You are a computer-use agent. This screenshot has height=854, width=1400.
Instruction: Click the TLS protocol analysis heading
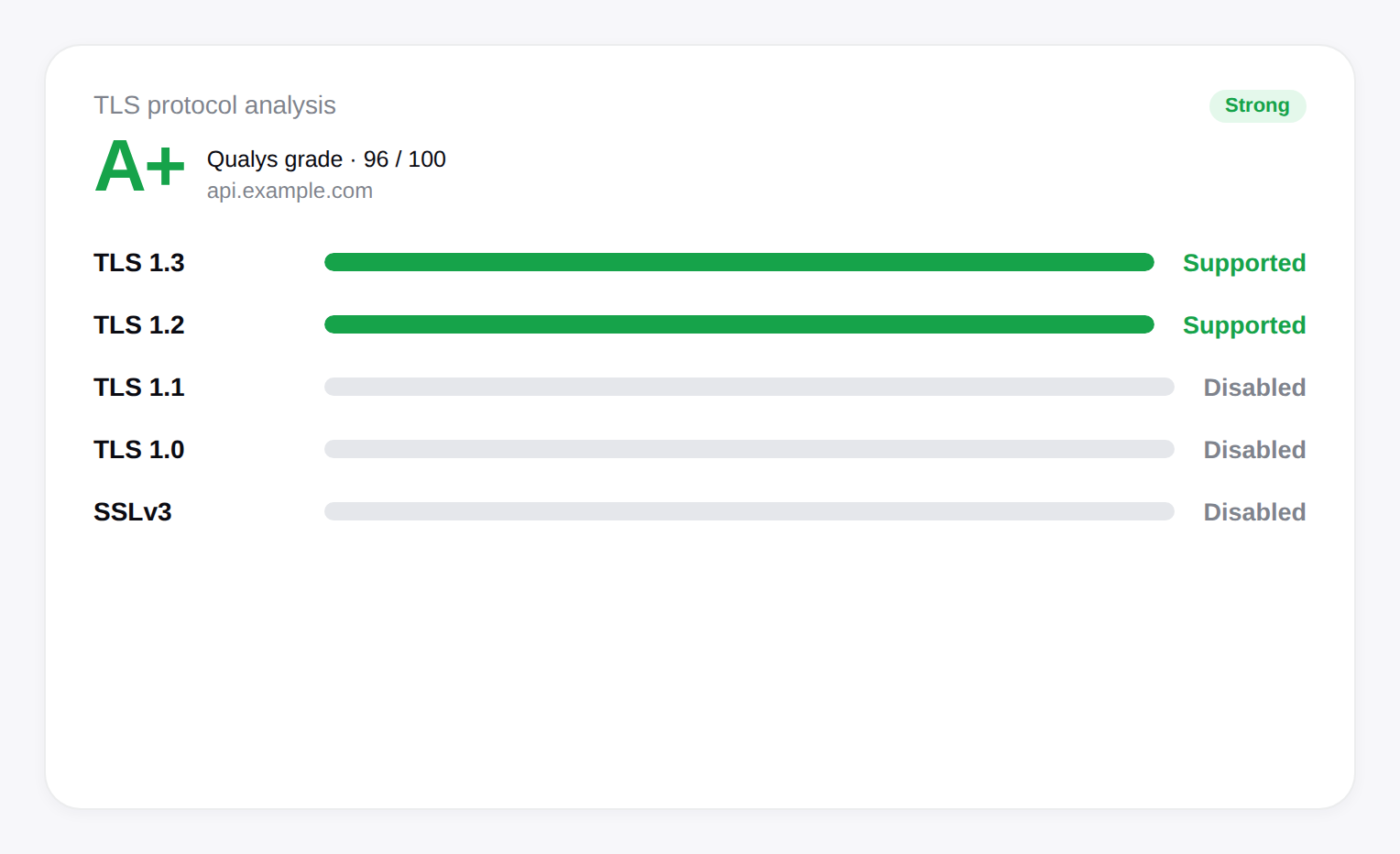pos(214,105)
